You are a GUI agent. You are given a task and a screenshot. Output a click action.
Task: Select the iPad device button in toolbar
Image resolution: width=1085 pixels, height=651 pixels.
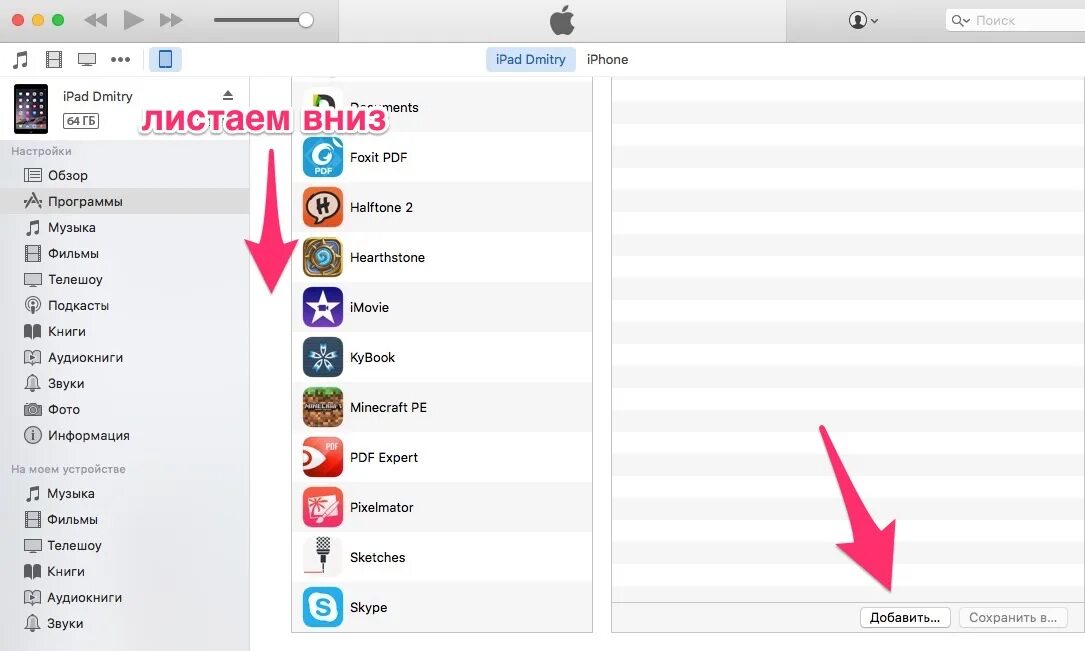[x=165, y=59]
